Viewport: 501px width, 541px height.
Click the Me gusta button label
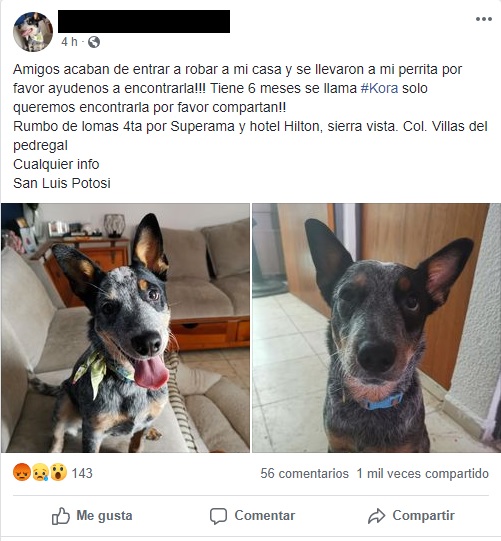pyautogui.click(x=104, y=515)
